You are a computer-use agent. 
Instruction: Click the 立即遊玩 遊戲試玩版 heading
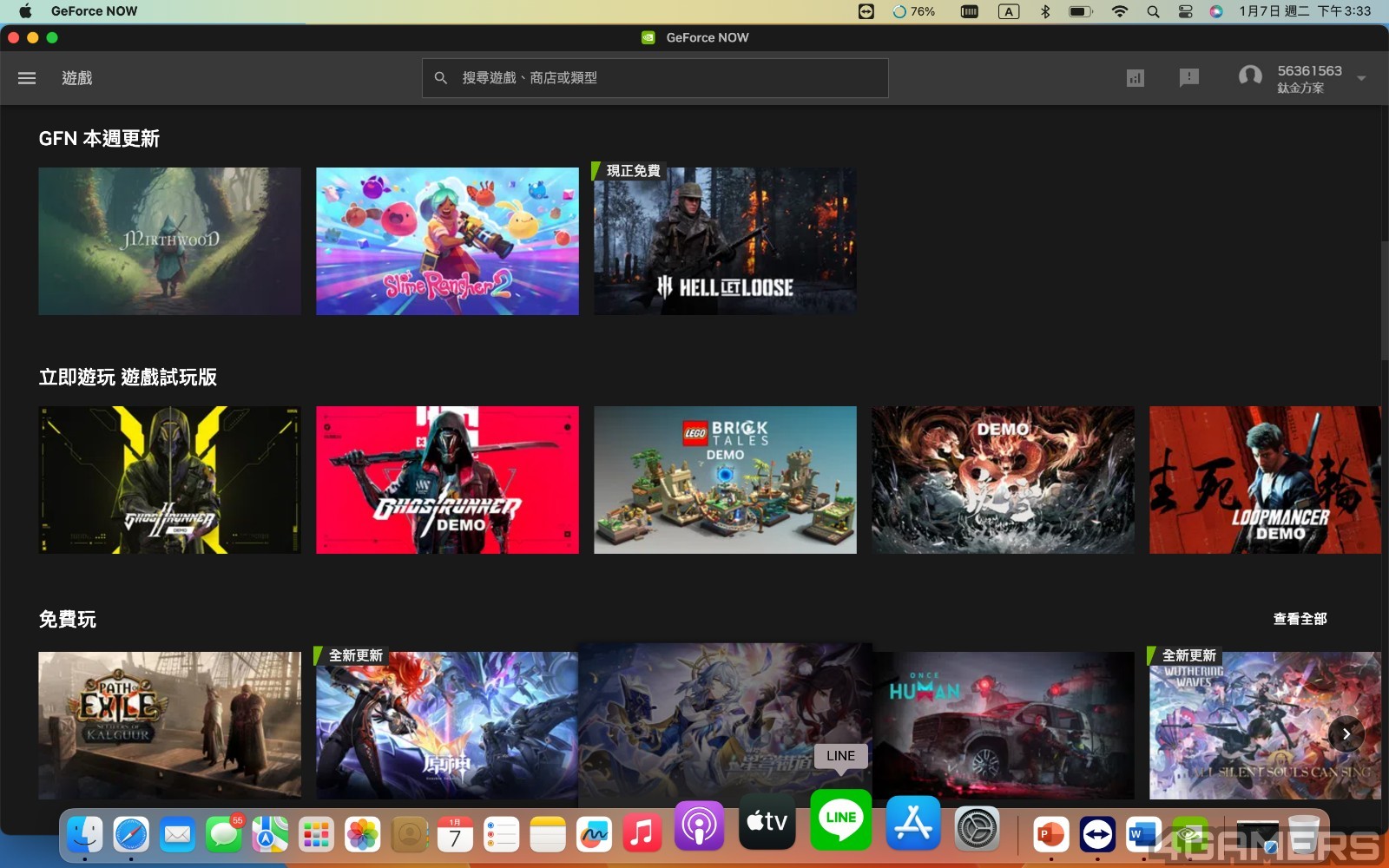click(128, 378)
